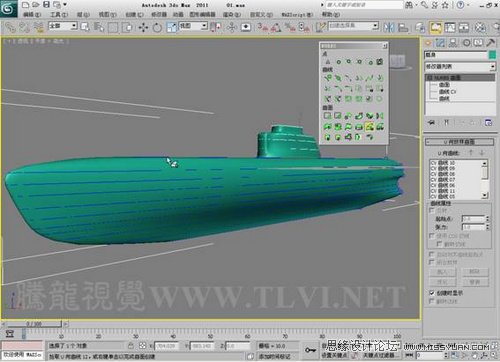
Task: Activate the Select Object tool
Action: pyautogui.click(x=85, y=27)
